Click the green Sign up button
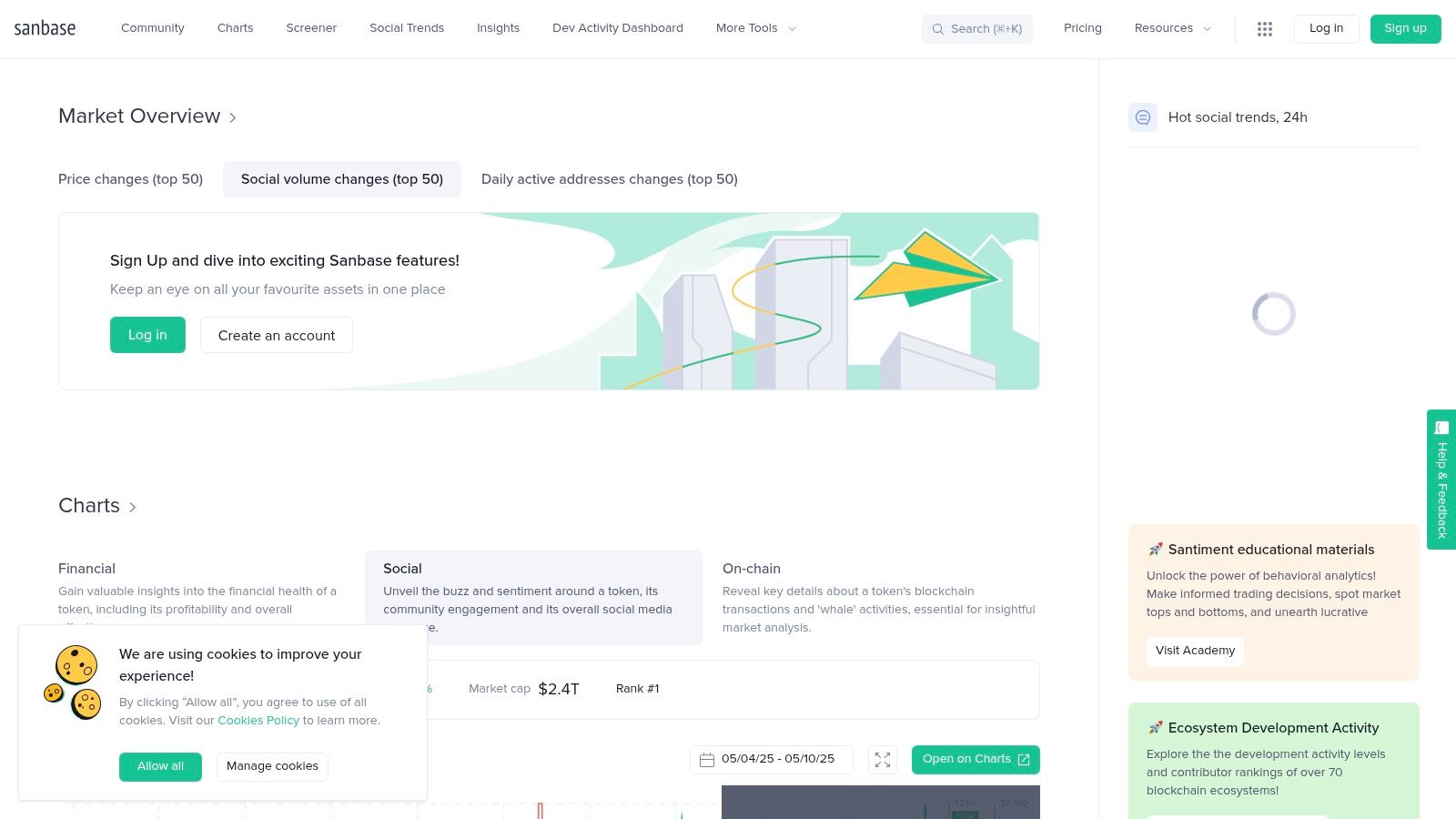1456x819 pixels. pyautogui.click(x=1406, y=28)
